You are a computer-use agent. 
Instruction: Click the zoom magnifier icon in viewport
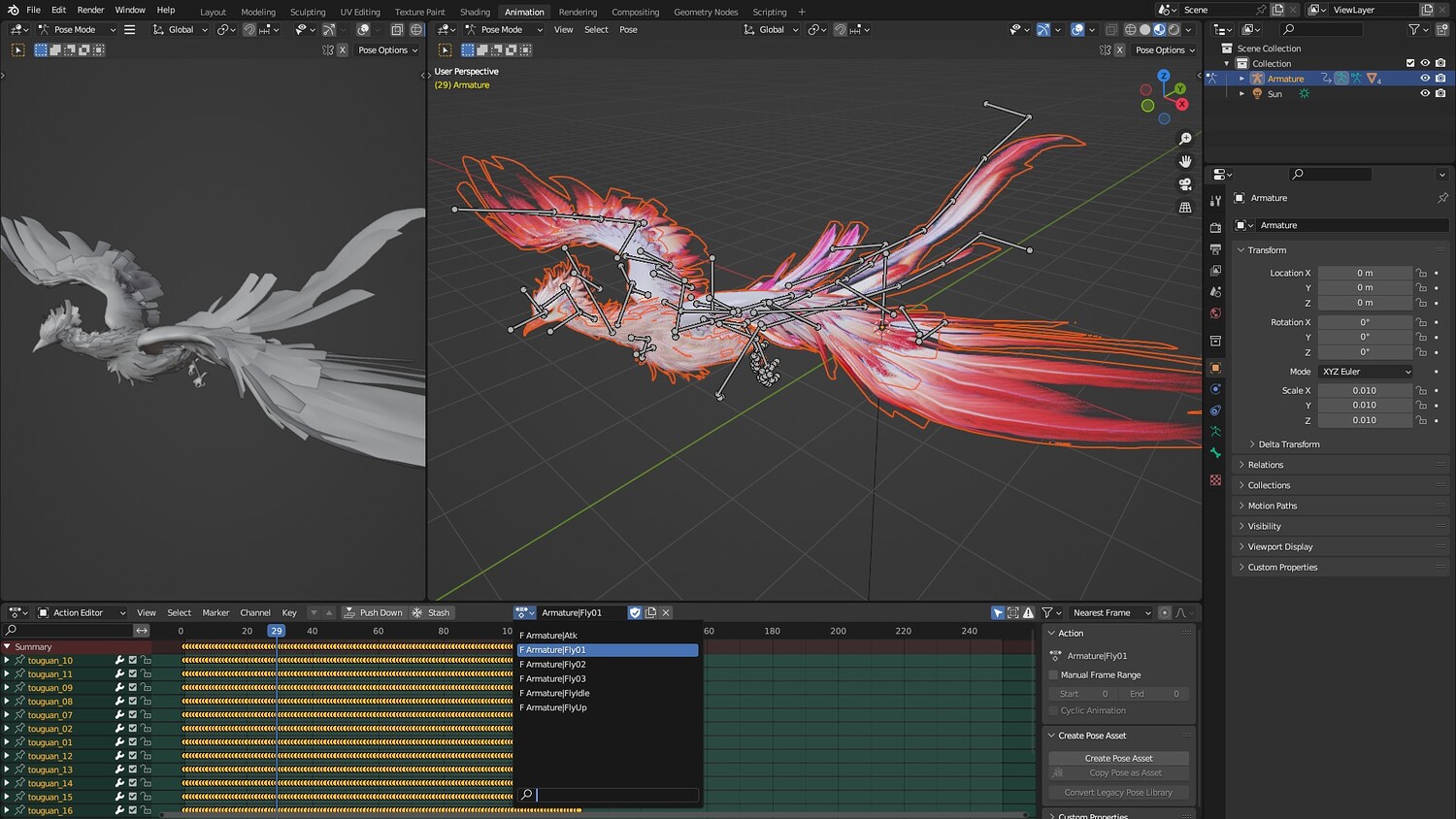[x=1185, y=139]
